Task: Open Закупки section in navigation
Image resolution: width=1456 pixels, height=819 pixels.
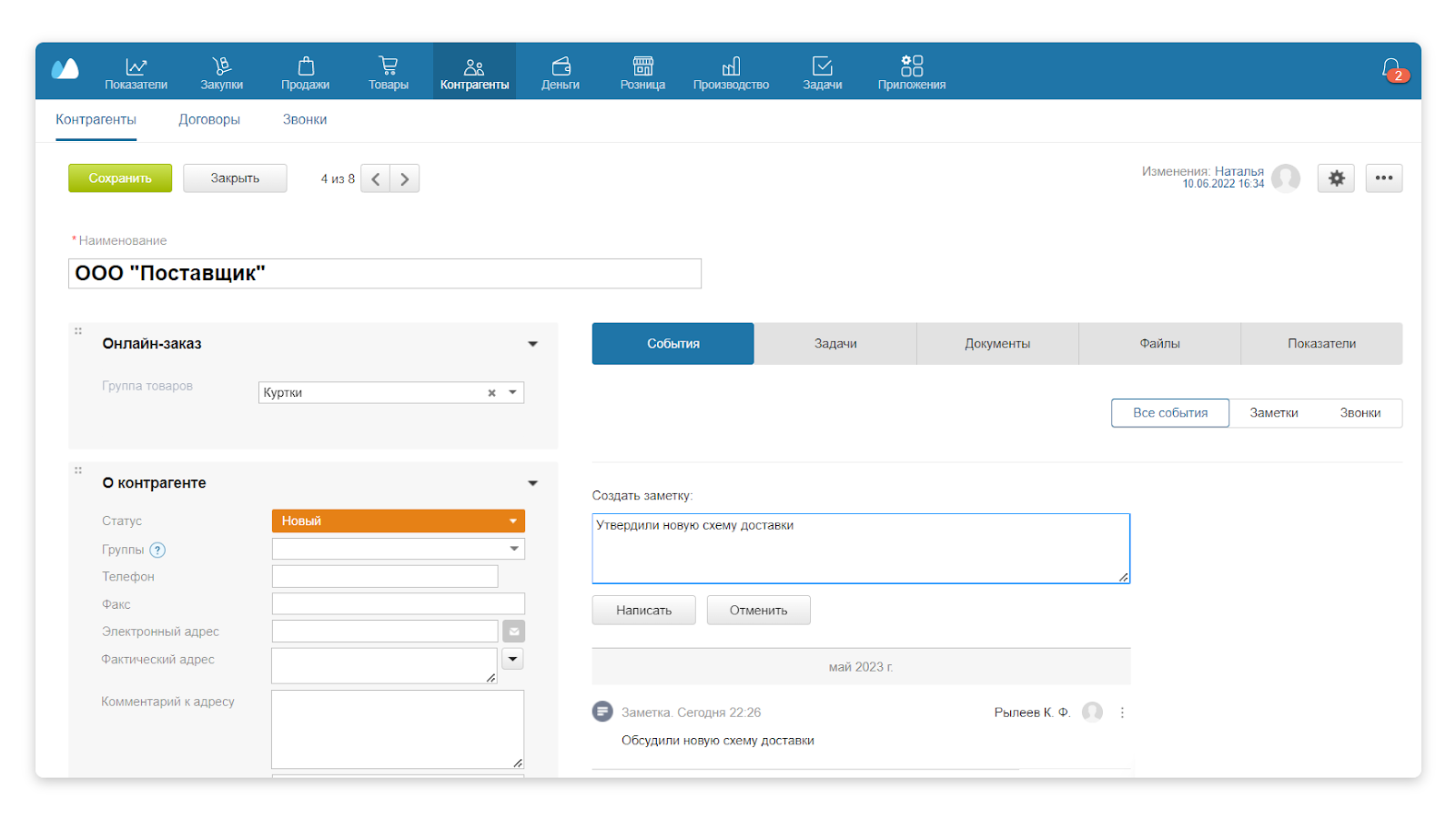Action: (x=221, y=72)
